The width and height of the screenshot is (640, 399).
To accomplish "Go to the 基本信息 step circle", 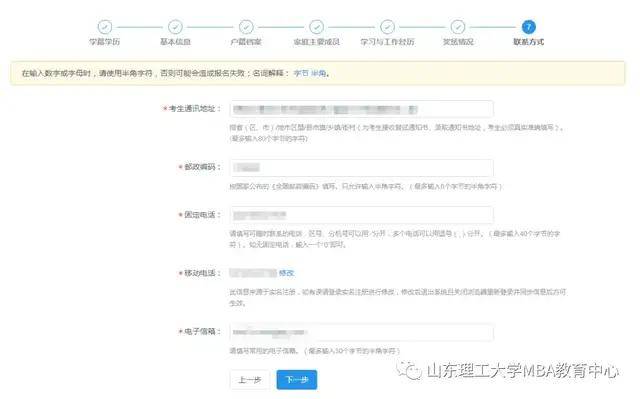I will (x=176, y=27).
